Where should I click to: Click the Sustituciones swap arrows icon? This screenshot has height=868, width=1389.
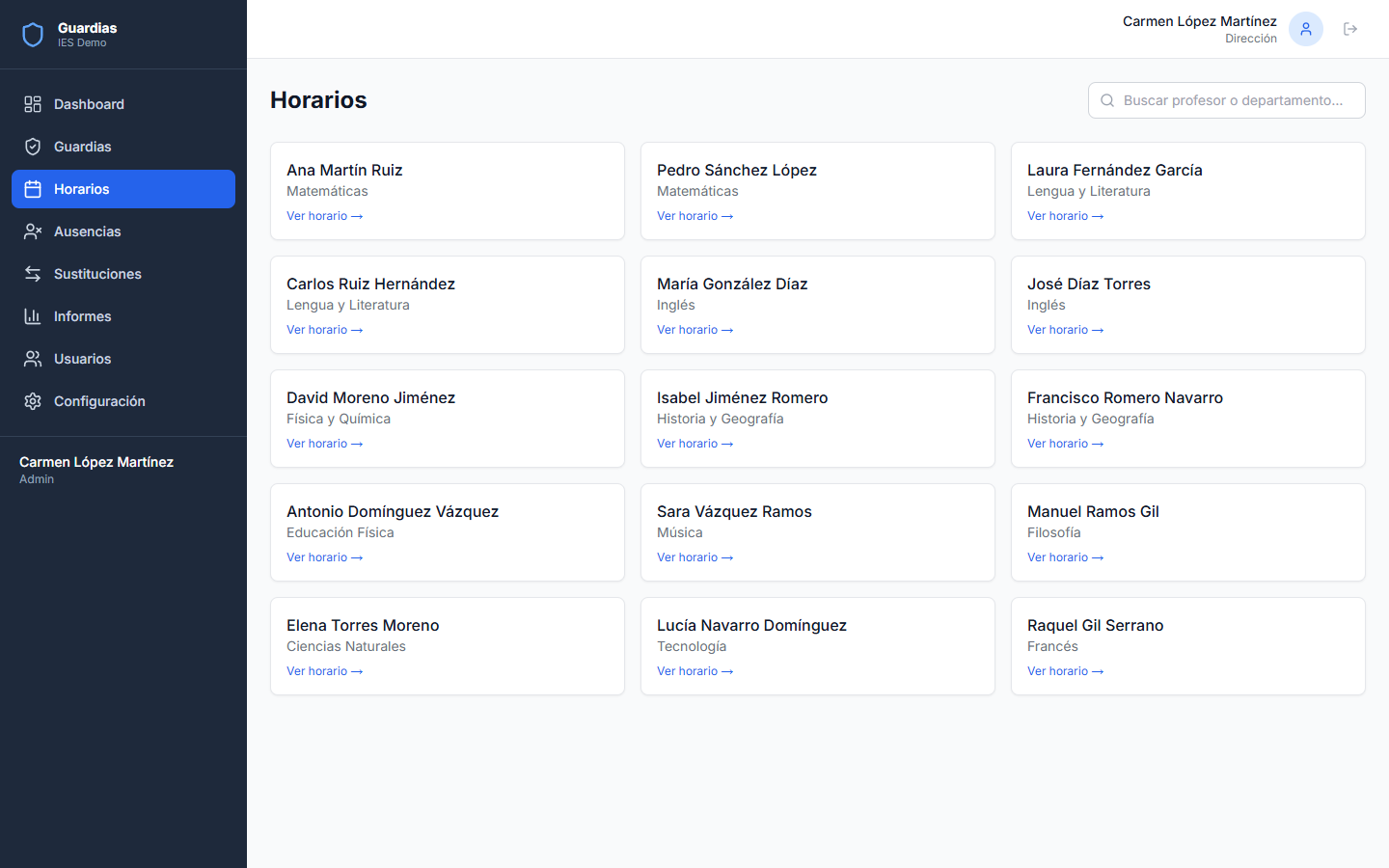click(33, 274)
